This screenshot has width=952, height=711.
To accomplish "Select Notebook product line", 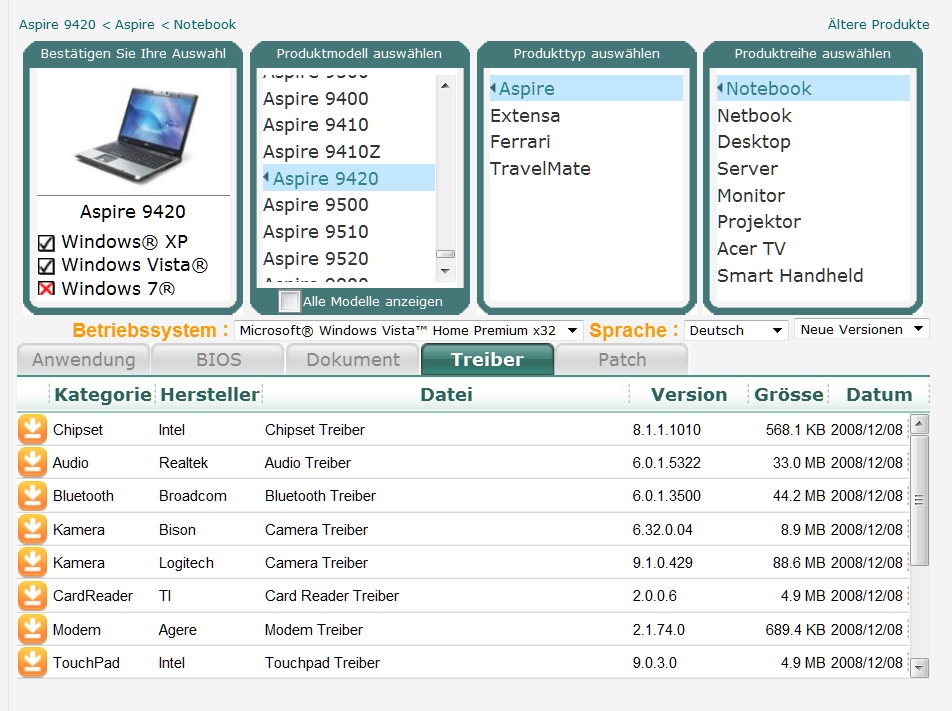I will pos(813,89).
